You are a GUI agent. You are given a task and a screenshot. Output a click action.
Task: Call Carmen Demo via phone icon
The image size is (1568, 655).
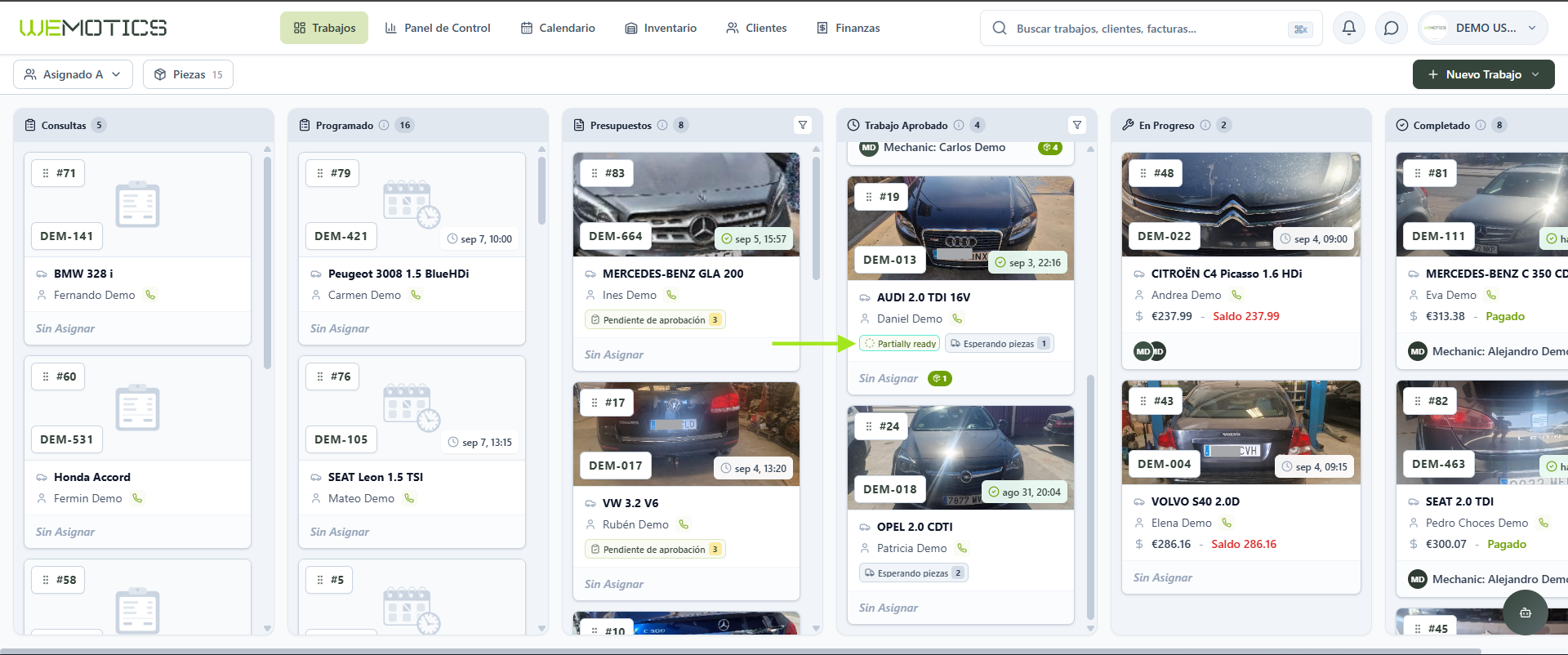coord(416,295)
